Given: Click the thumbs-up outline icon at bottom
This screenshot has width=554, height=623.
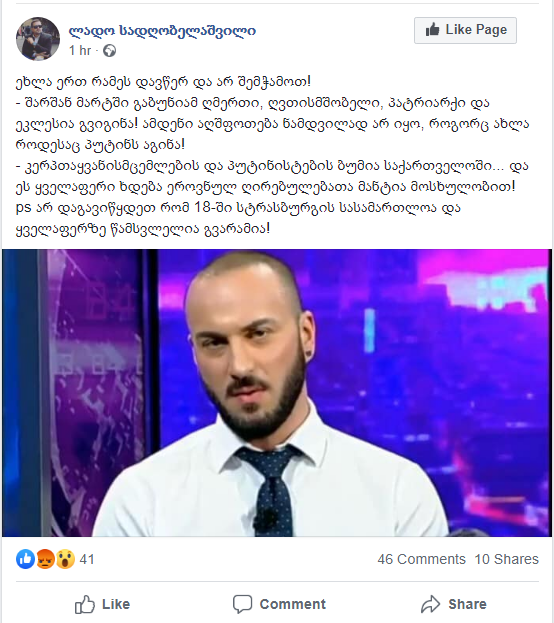Looking at the screenshot, I should (85, 604).
